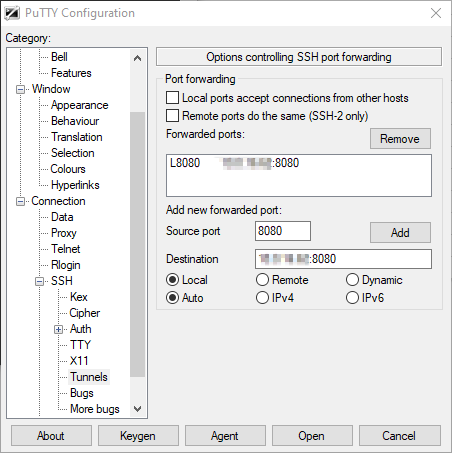The height and width of the screenshot is (453, 452).
Task: Choose the Dynamic forwarding option
Action: tap(352, 280)
